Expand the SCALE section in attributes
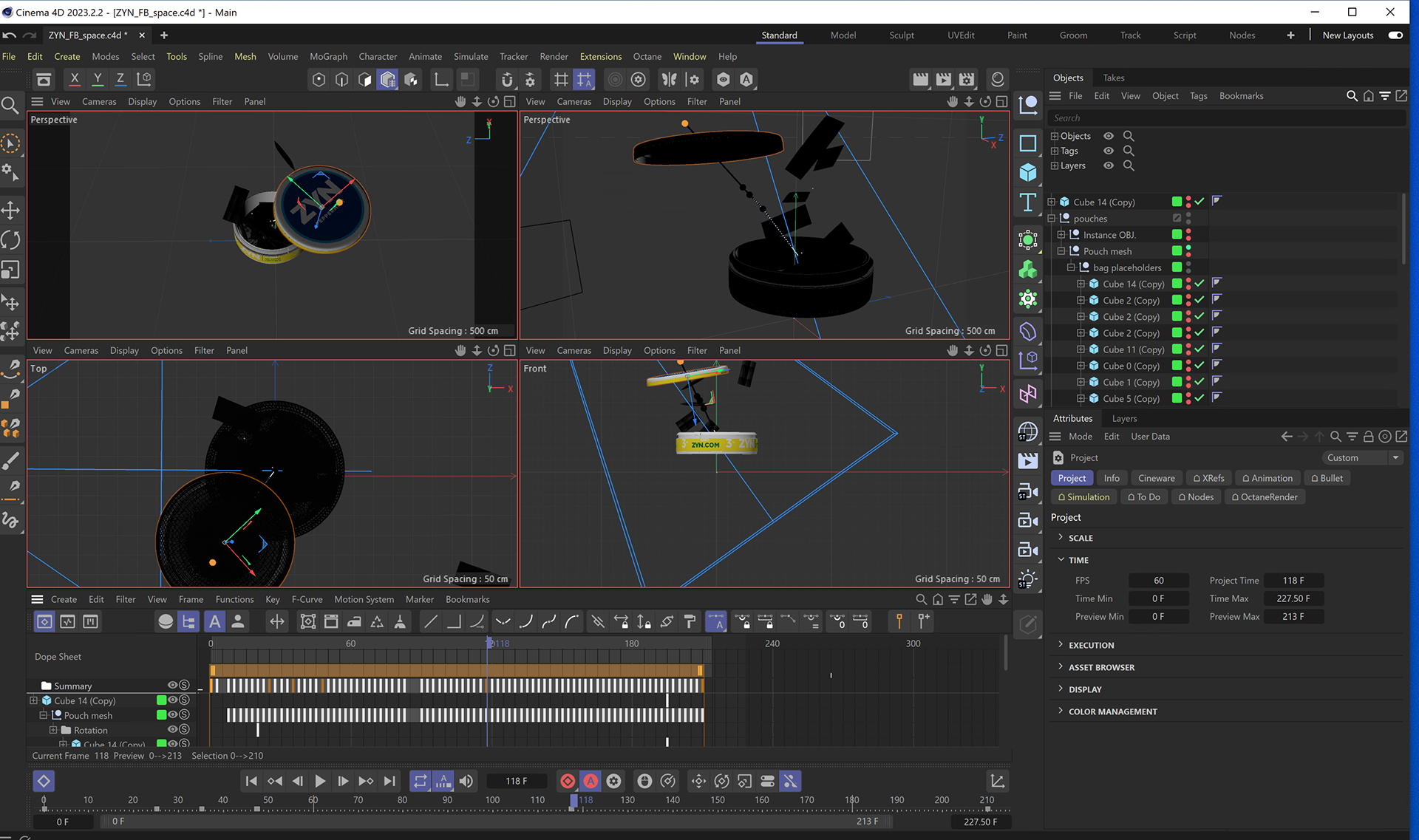The height and width of the screenshot is (840, 1419). (x=1061, y=537)
